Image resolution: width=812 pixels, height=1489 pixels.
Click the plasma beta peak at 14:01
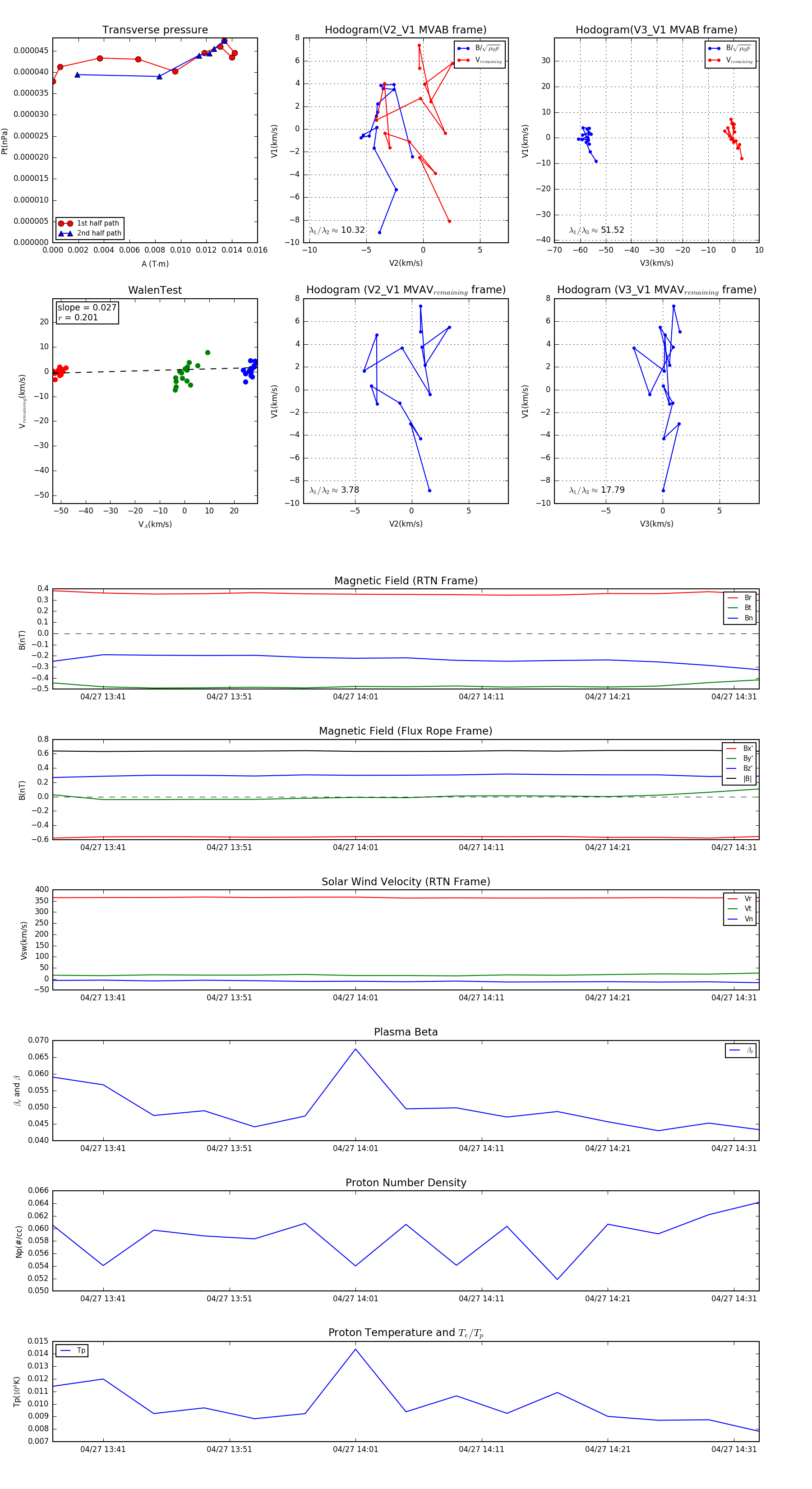click(x=355, y=1049)
